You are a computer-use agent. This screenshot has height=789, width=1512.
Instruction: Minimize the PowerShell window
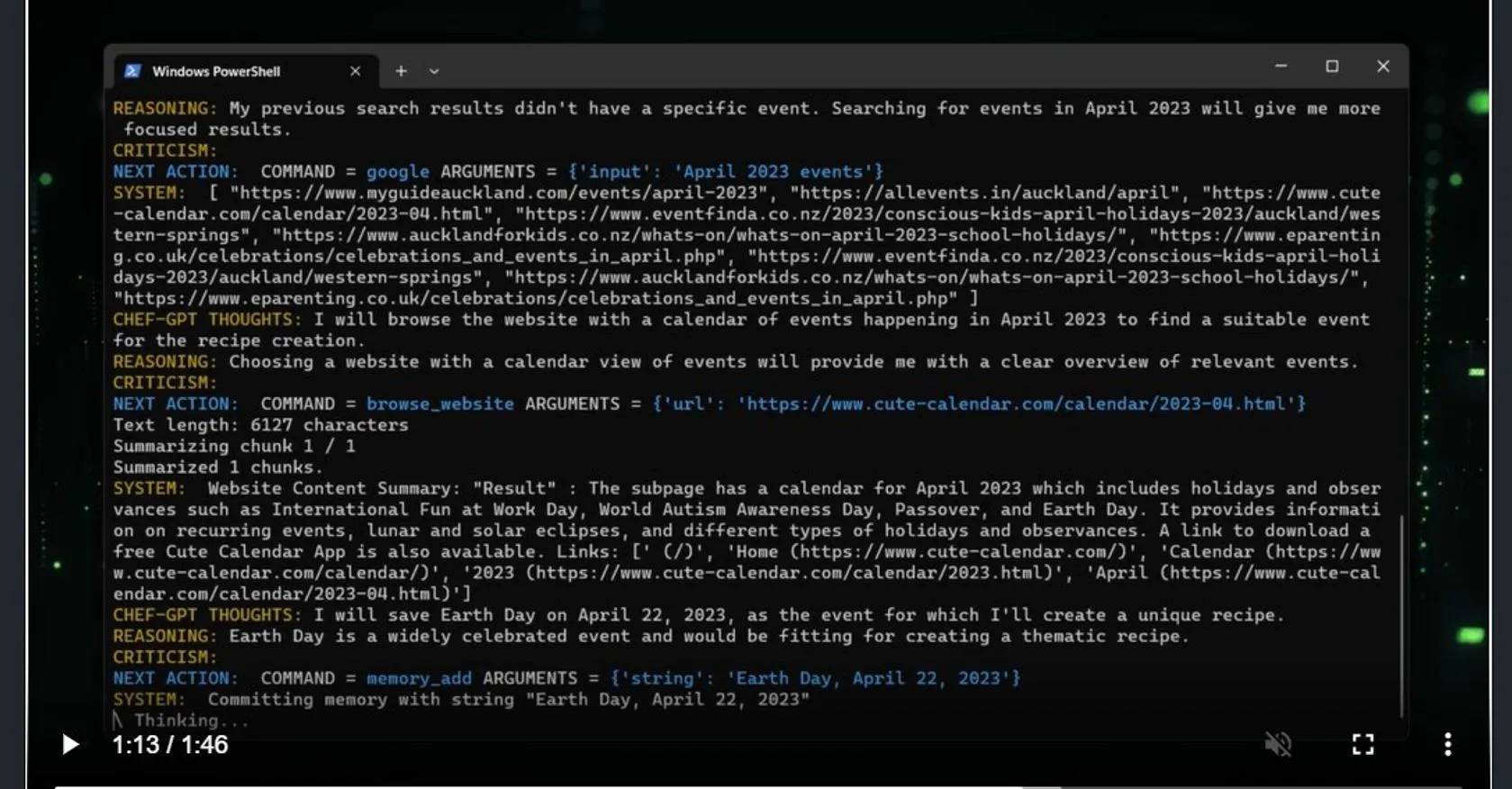coord(1281,66)
